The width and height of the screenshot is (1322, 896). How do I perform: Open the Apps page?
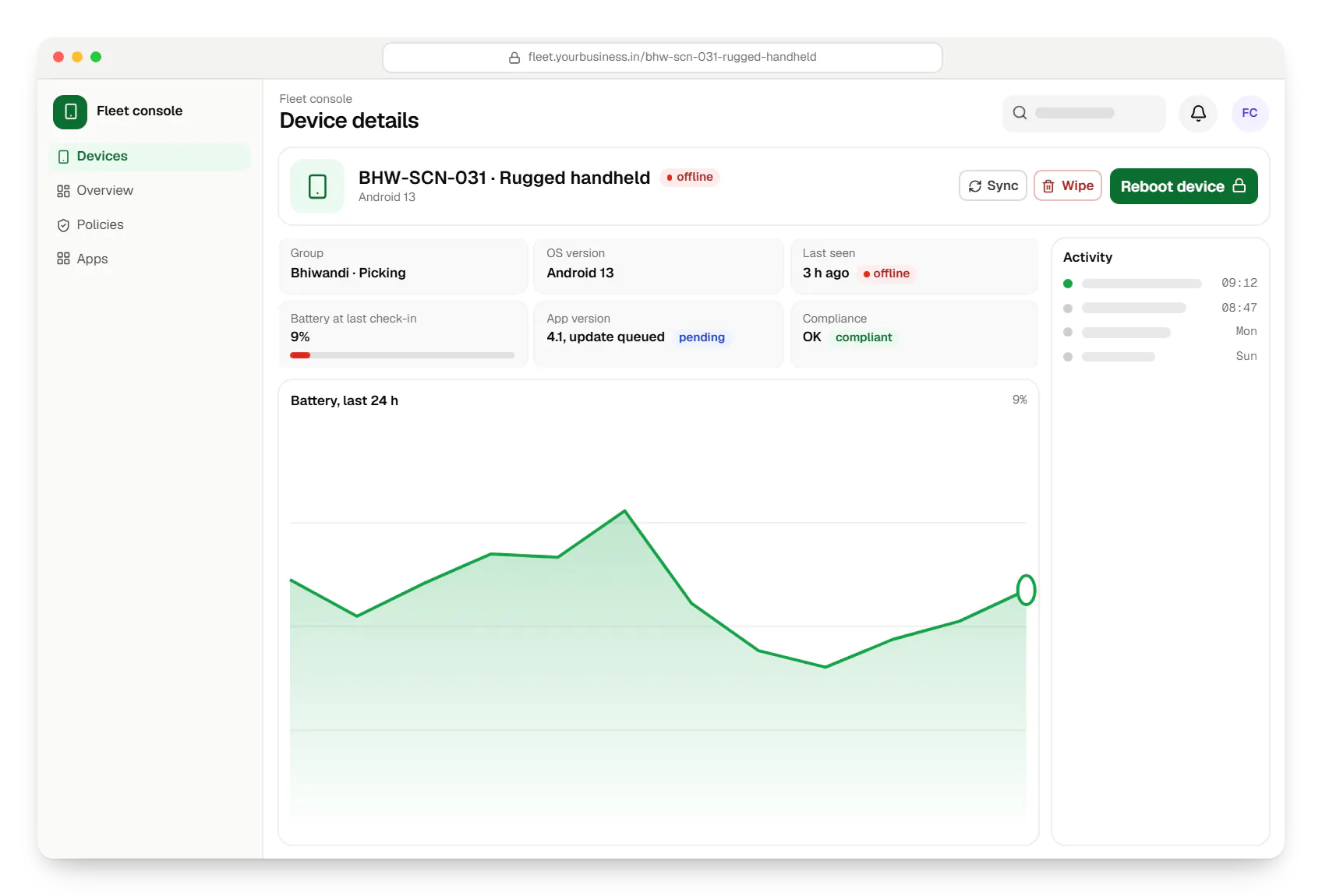[x=150, y=259]
